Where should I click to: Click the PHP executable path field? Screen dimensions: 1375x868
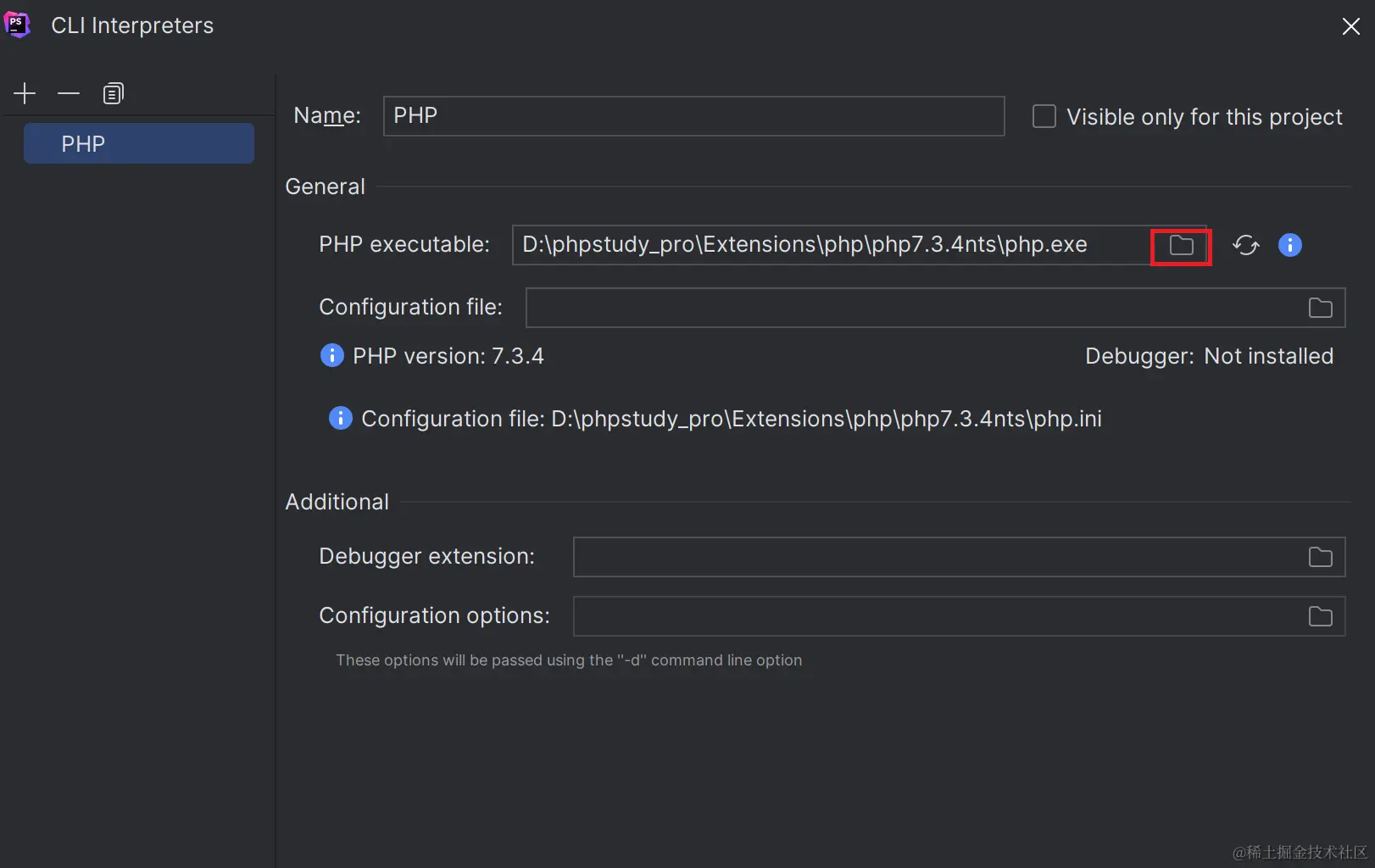point(831,246)
